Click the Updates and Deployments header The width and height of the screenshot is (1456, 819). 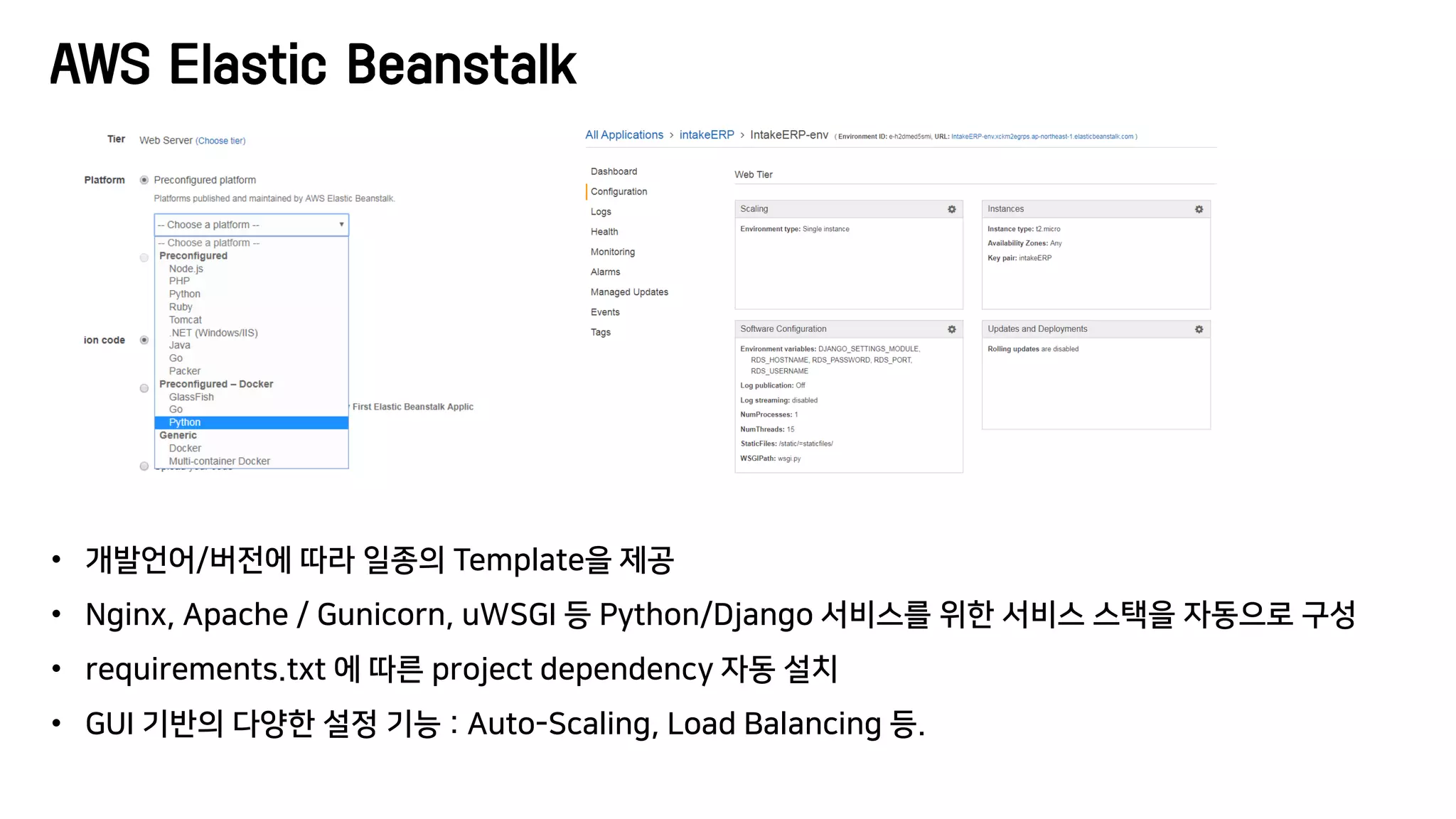1096,329
